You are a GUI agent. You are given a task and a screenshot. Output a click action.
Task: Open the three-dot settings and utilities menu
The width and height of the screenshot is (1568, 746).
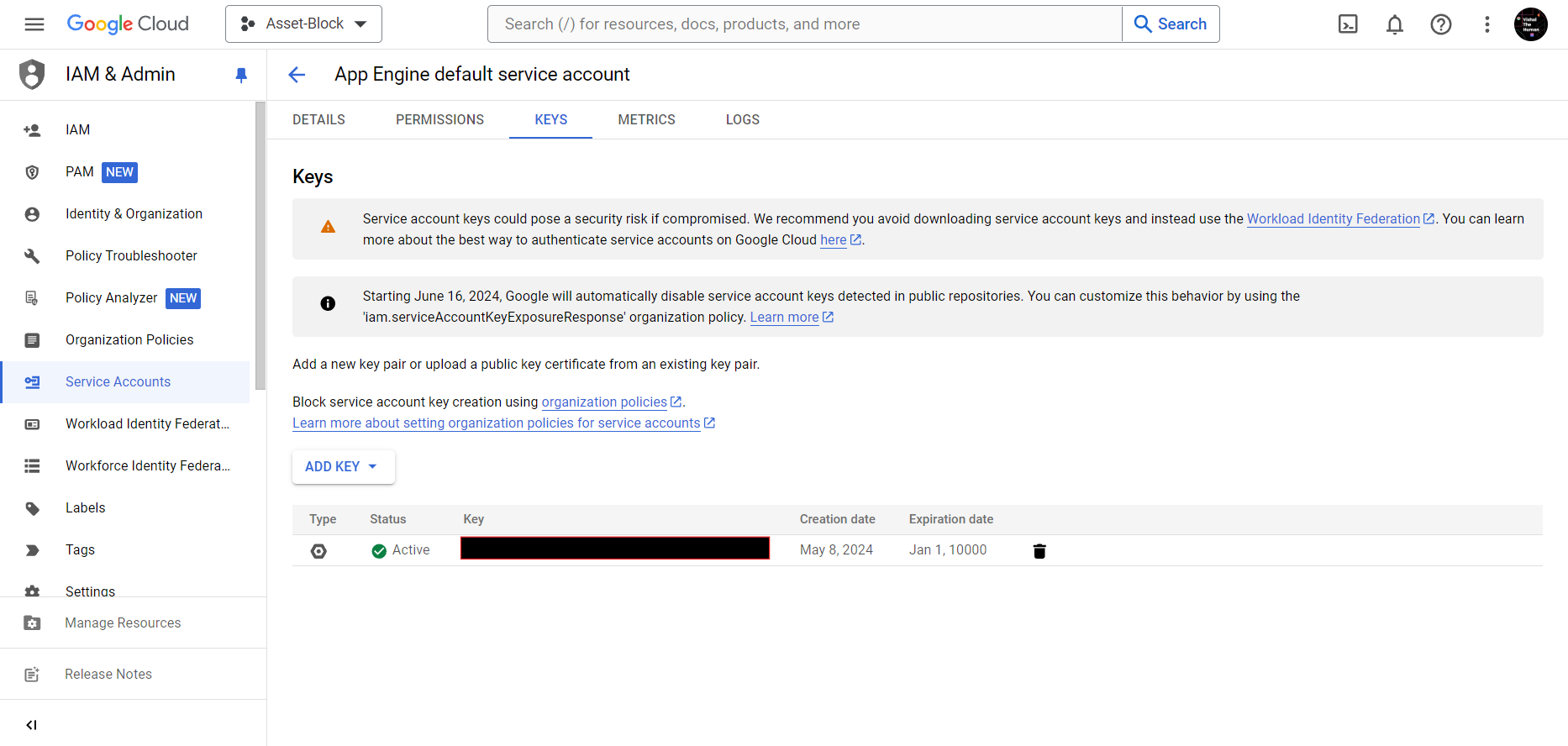[1487, 24]
